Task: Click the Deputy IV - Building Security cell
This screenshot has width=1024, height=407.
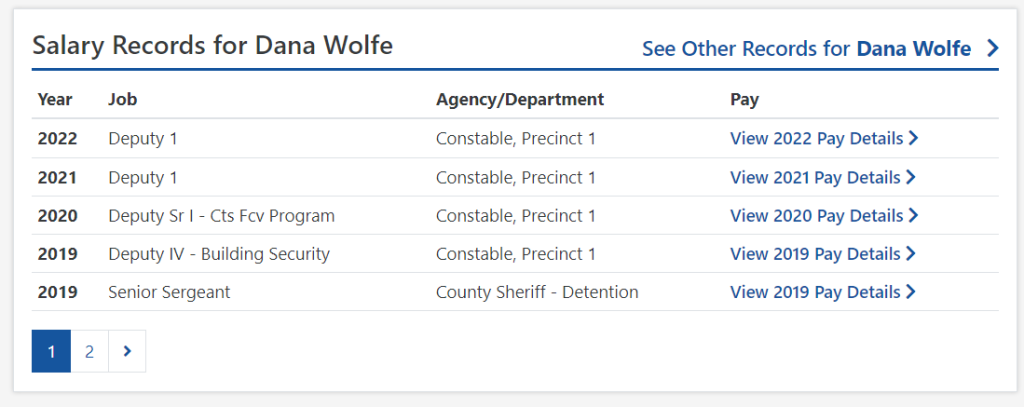Action: tap(219, 254)
